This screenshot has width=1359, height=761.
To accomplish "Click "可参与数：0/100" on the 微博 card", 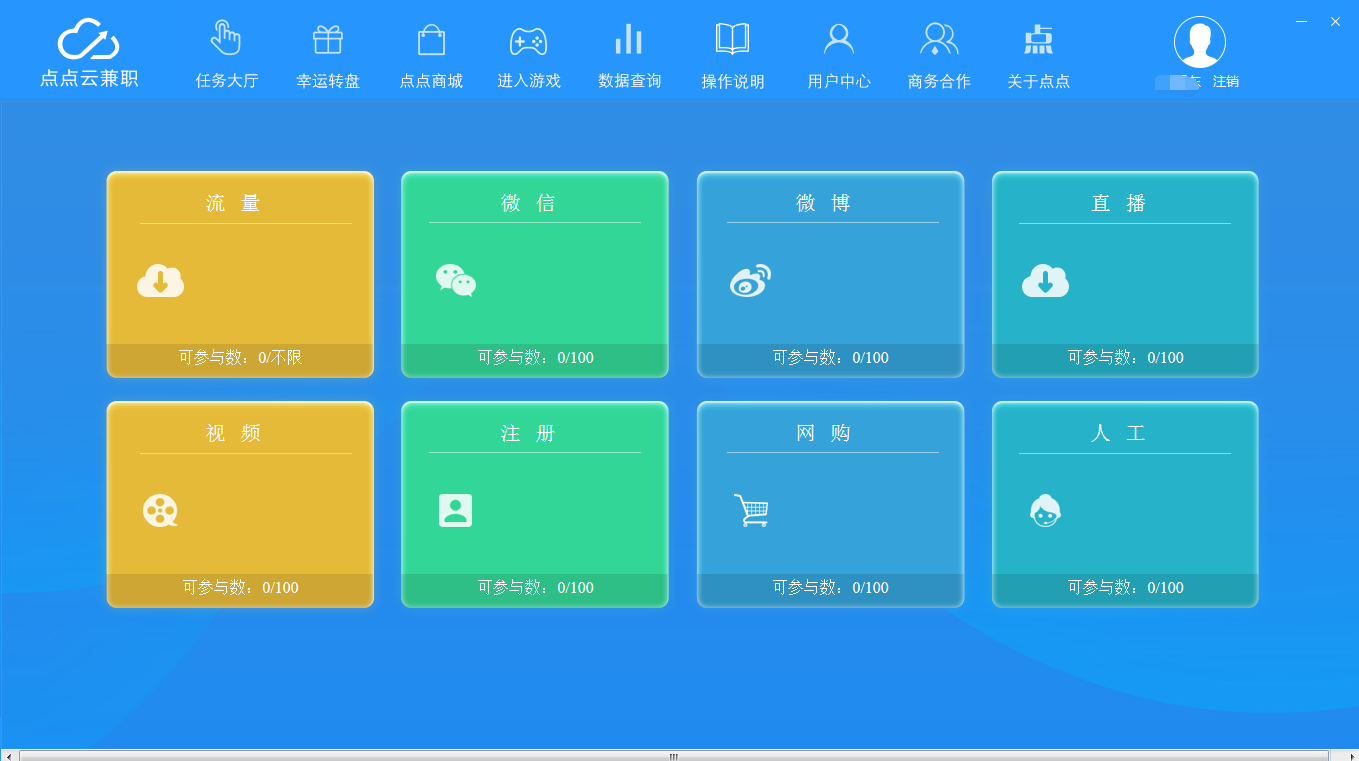I will click(830, 358).
